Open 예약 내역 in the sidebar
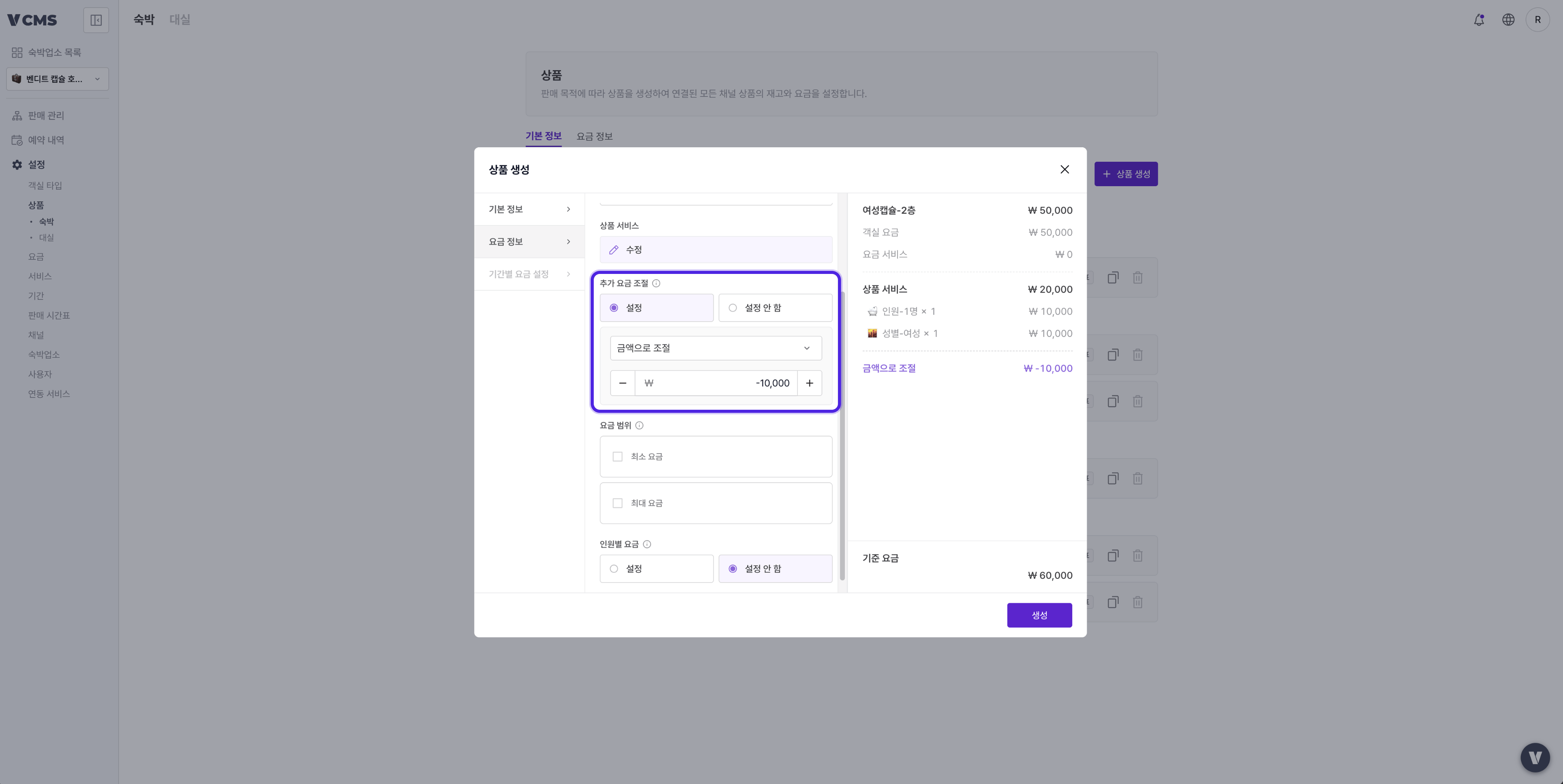1563x784 pixels. point(38,140)
